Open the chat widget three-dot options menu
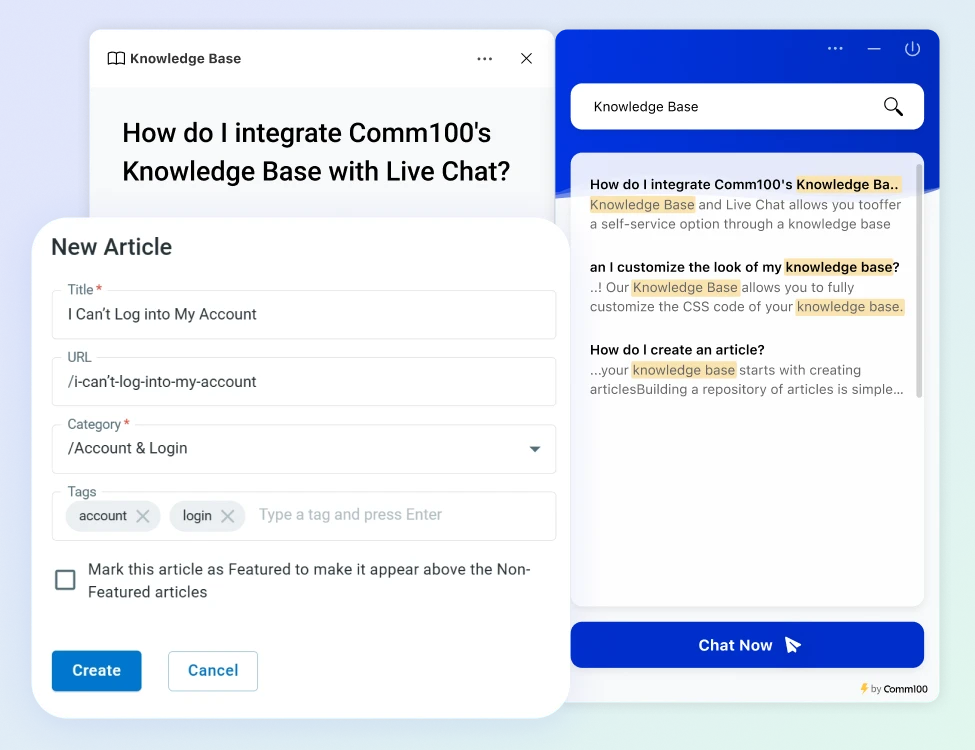This screenshot has width=975, height=750. point(835,49)
